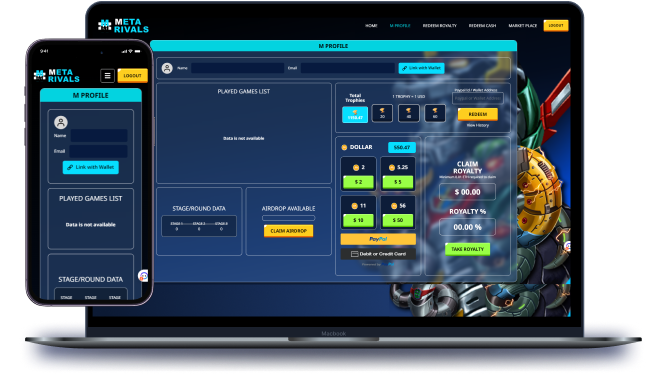
Task: Click the Paypal or Wallet Address field
Action: 478,98
